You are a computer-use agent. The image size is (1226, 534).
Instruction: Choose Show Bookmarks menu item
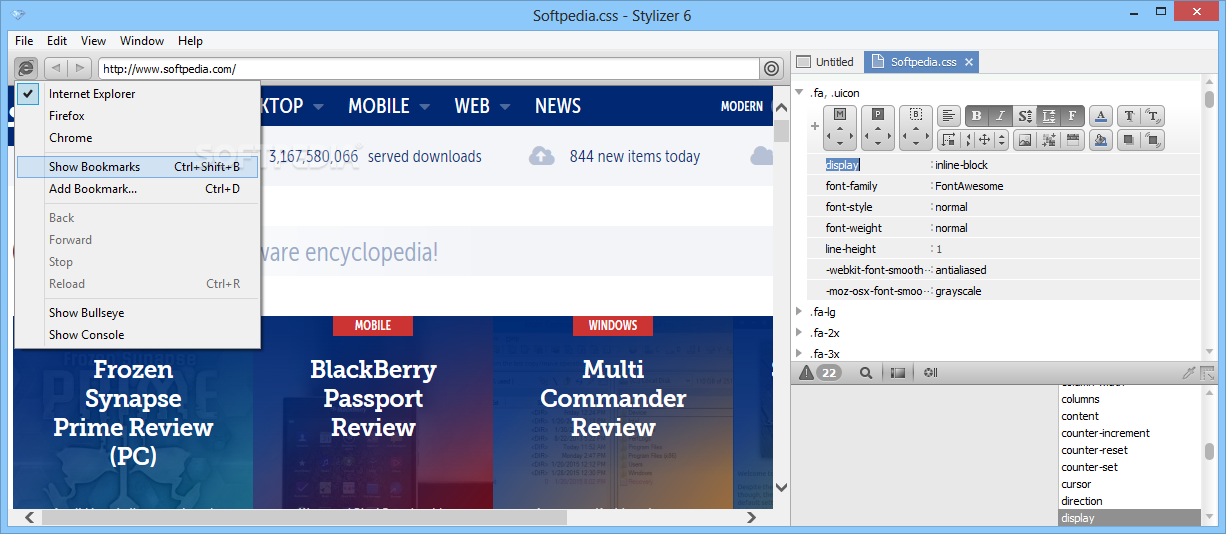(138, 167)
